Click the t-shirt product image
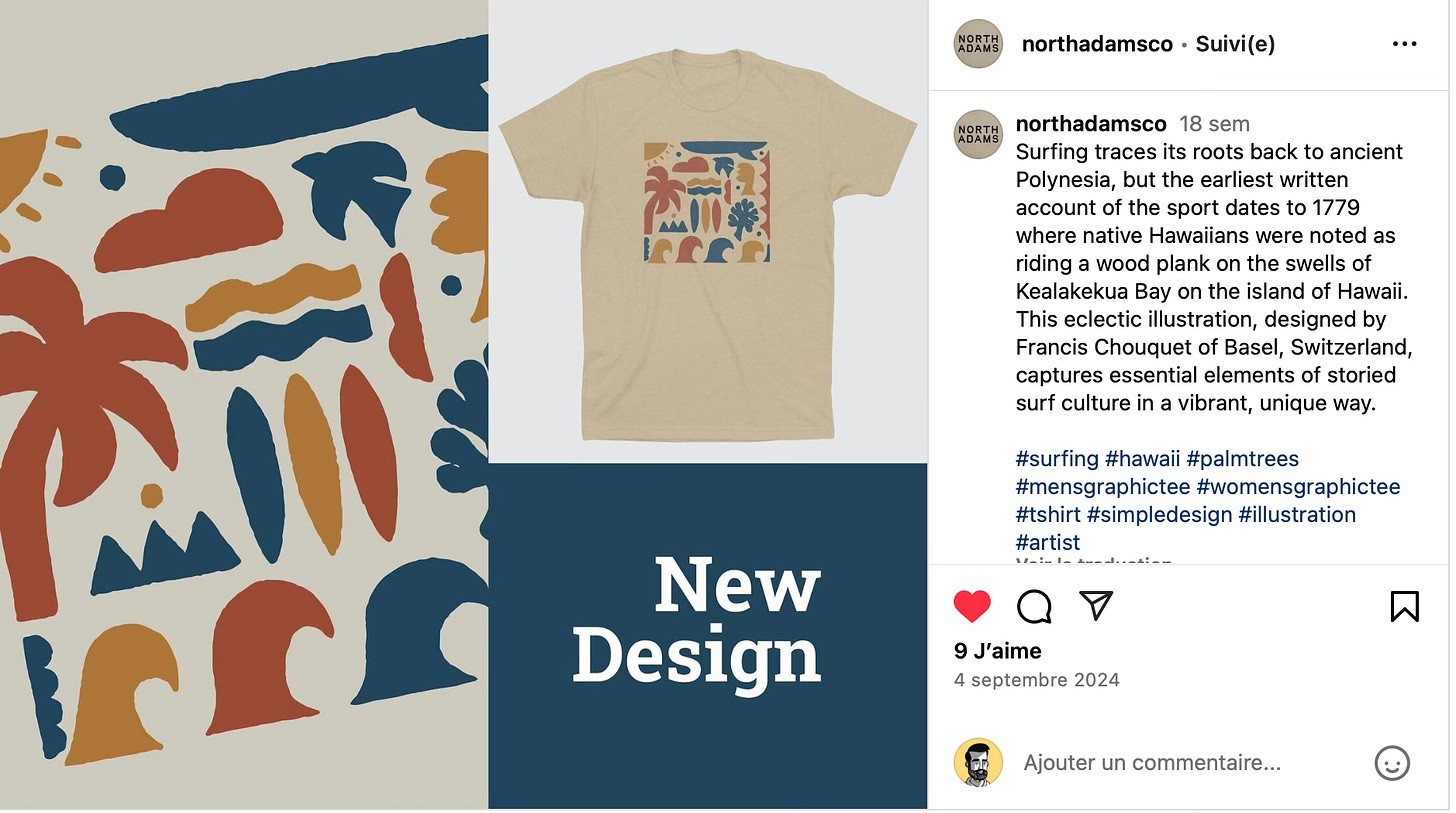Image resolution: width=1456 pixels, height=813 pixels. click(x=707, y=245)
